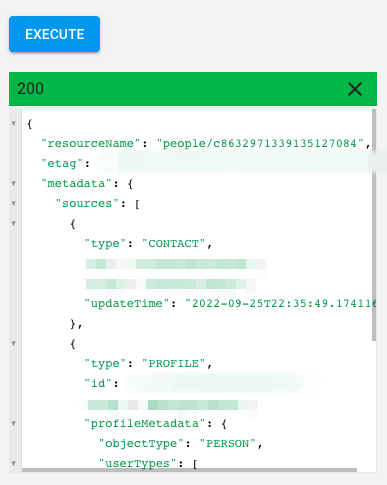Collapse the "metadata" object fold arrow
This screenshot has width=387, height=485.
pyautogui.click(x=14, y=183)
